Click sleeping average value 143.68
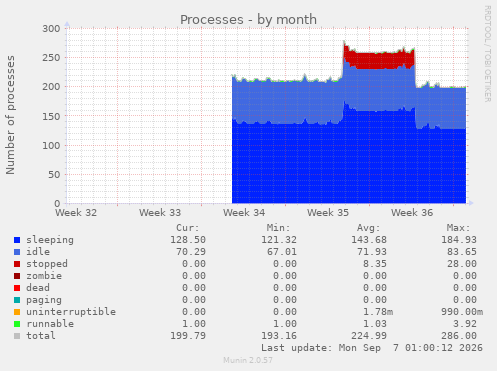This screenshot has width=497, height=371. click(x=369, y=240)
